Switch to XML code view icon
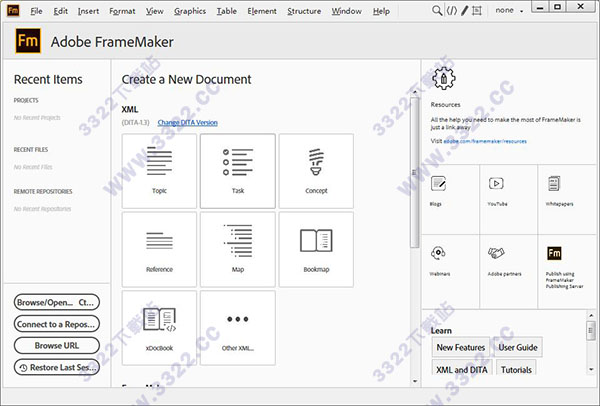This screenshot has height=406, width=600. (x=452, y=11)
